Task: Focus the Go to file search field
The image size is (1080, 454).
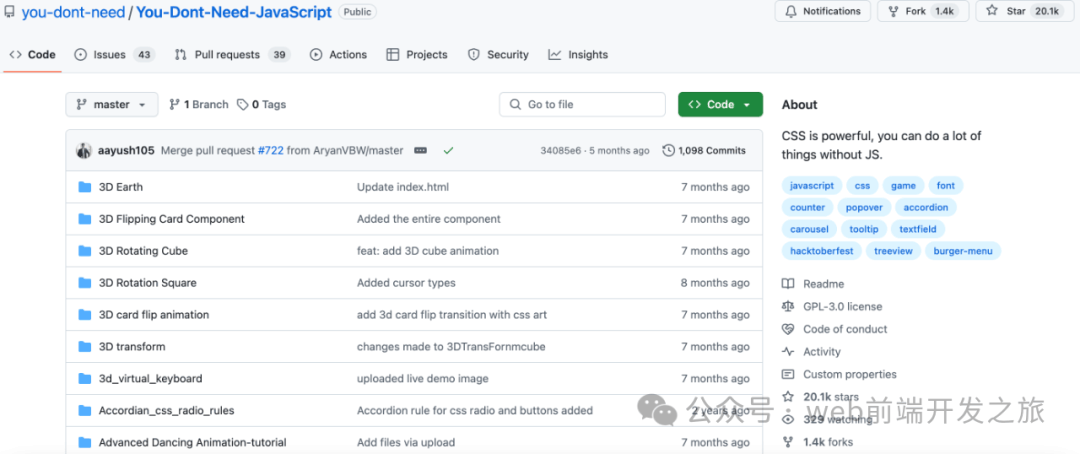Action: [x=582, y=105]
